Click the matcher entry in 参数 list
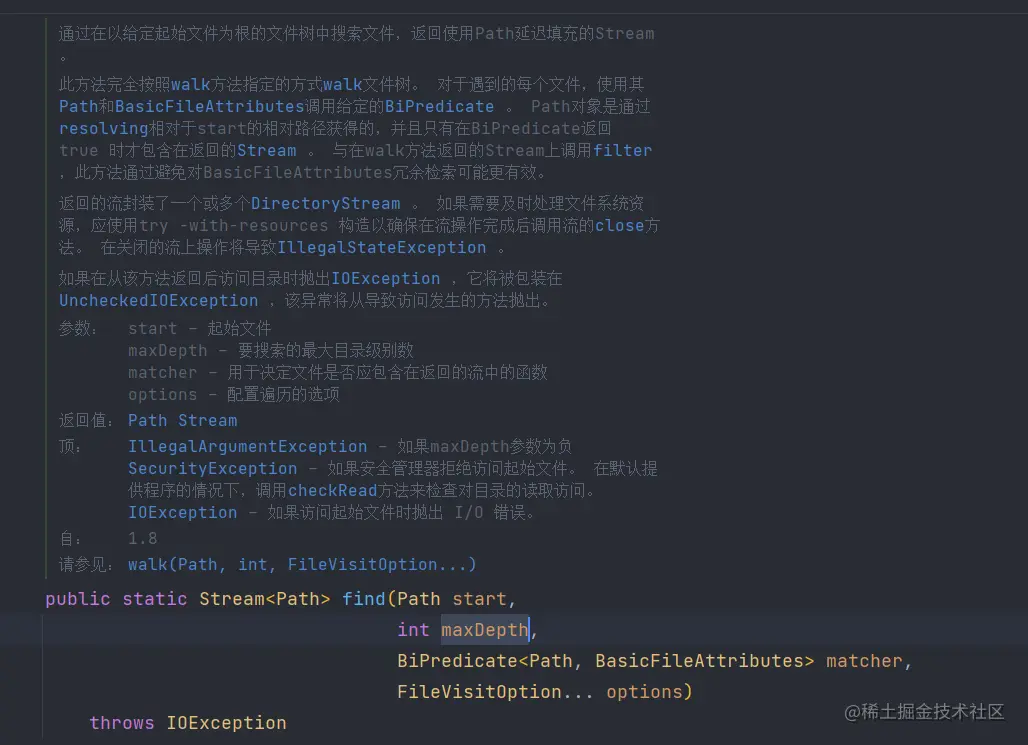The width and height of the screenshot is (1028, 745). point(163,373)
